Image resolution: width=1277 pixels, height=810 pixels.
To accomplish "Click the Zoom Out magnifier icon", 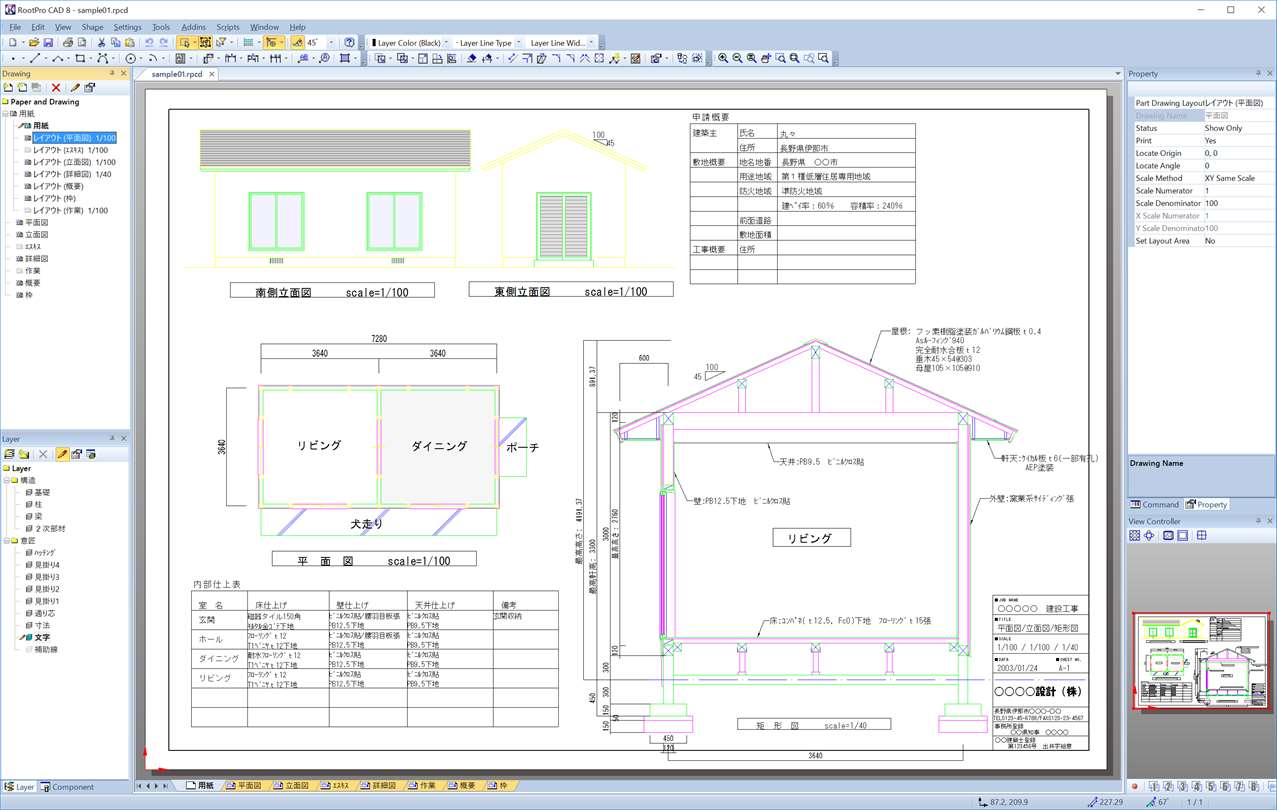I will click(x=737, y=59).
